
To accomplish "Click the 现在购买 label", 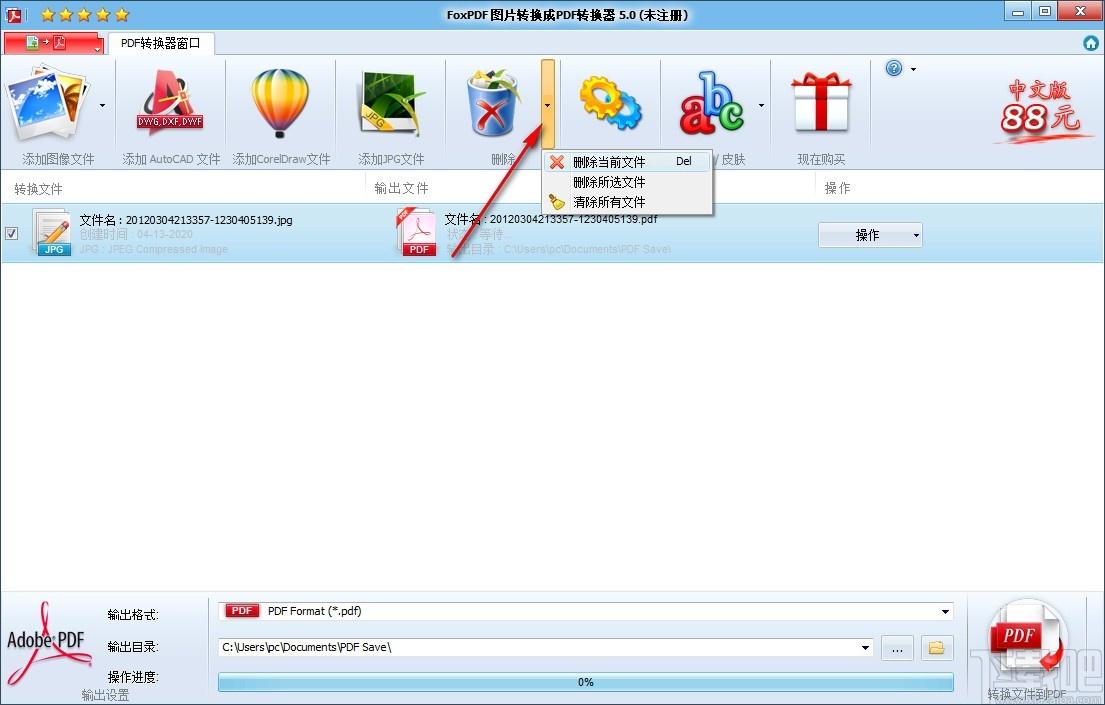I will pyautogui.click(x=821, y=159).
